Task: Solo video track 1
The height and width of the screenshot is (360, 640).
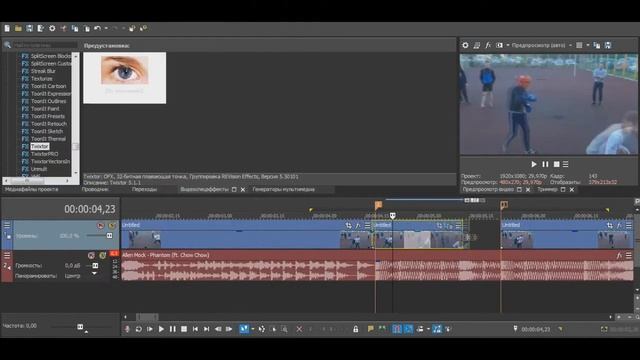Action: pyautogui.click(x=111, y=225)
